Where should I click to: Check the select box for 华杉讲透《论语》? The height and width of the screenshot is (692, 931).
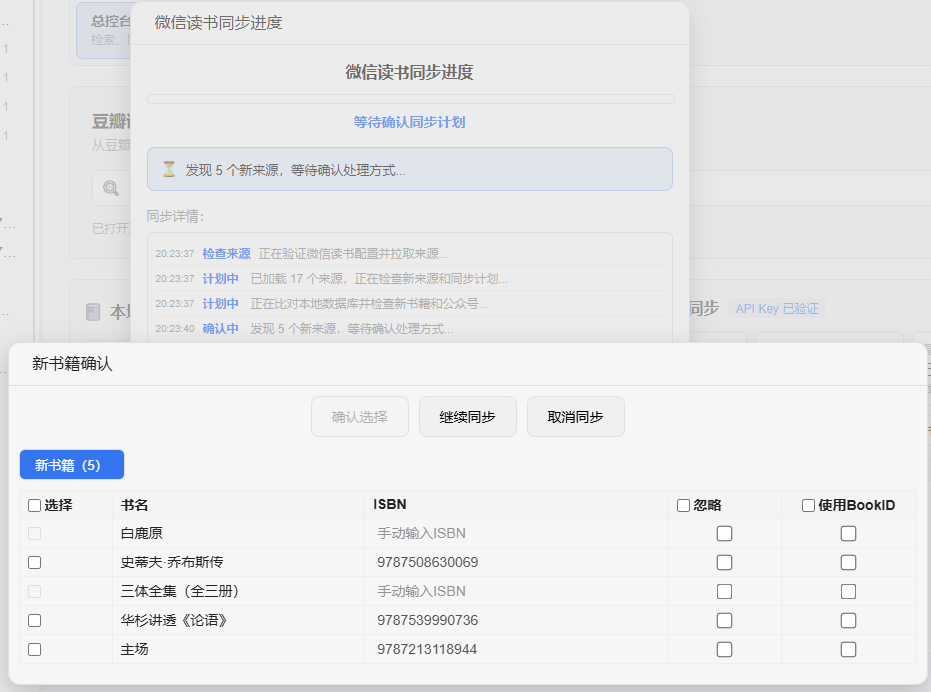coord(34,621)
